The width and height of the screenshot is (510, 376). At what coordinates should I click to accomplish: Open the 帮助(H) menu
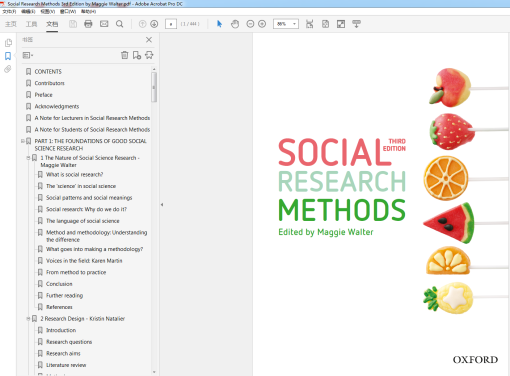click(88, 11)
